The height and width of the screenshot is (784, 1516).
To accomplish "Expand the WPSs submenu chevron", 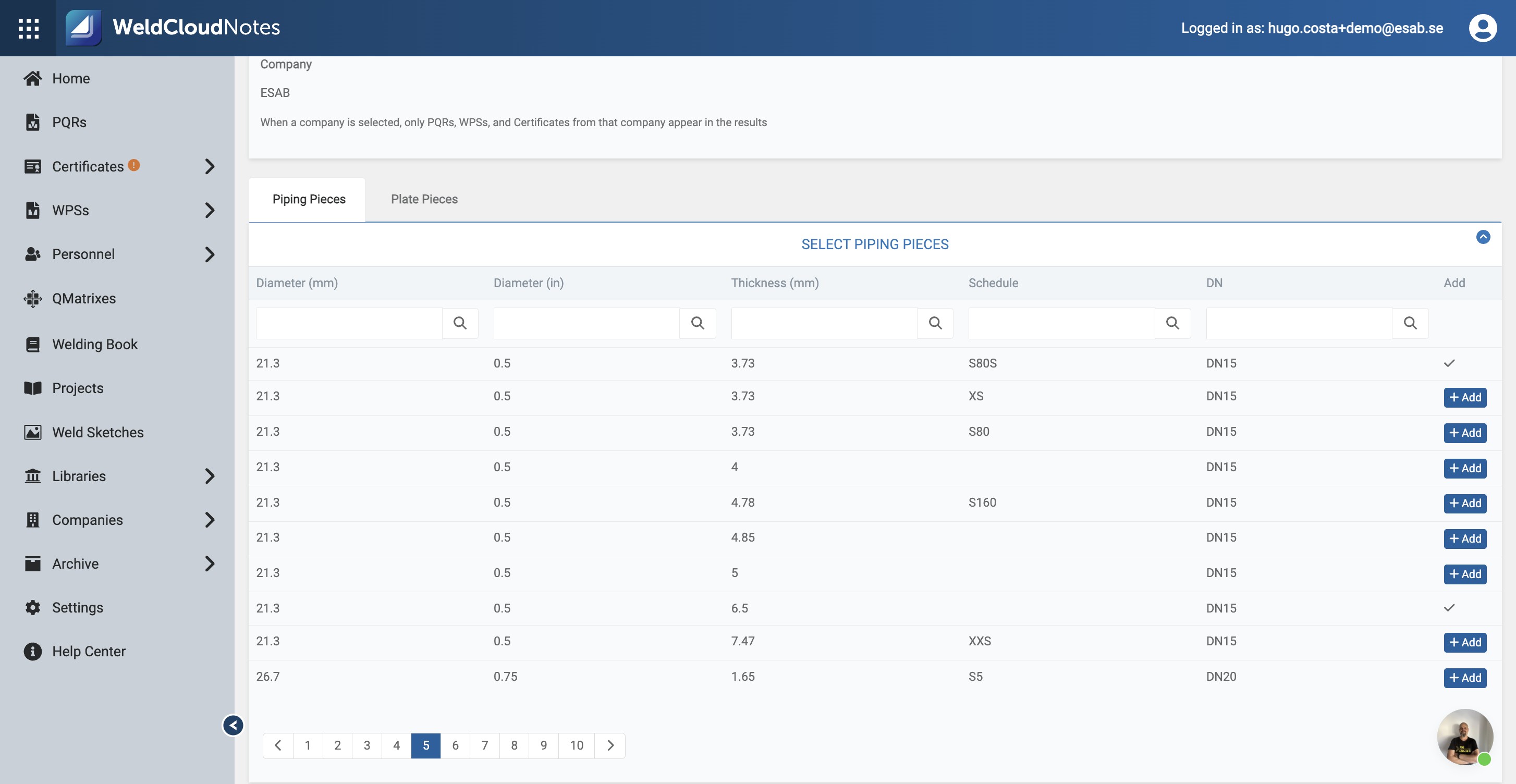I will point(210,210).
